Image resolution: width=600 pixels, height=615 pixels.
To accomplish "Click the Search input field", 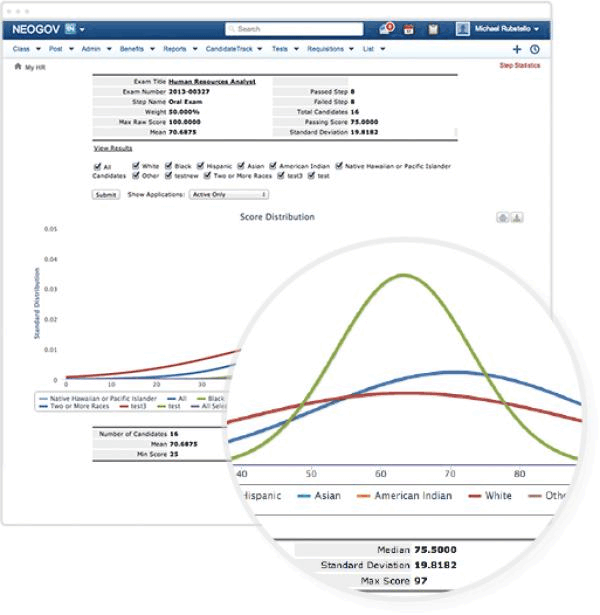I will (x=294, y=29).
